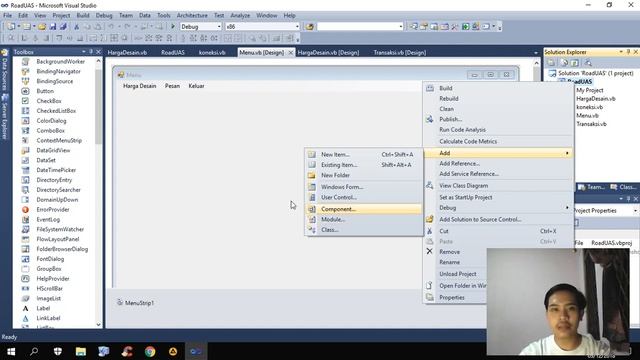Image resolution: width=640 pixels, height=360 pixels.
Task: Click the Find in Files toolbar icon
Action: click(310, 27)
